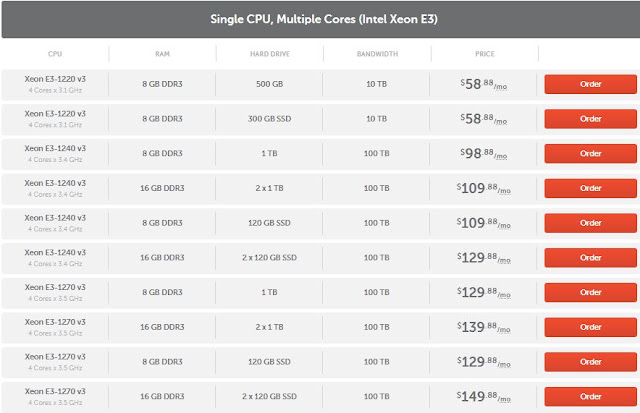The height and width of the screenshot is (413, 640).
Task: Order the E3-1270 8 GB 120 GB SSD plan
Action: coord(590,362)
